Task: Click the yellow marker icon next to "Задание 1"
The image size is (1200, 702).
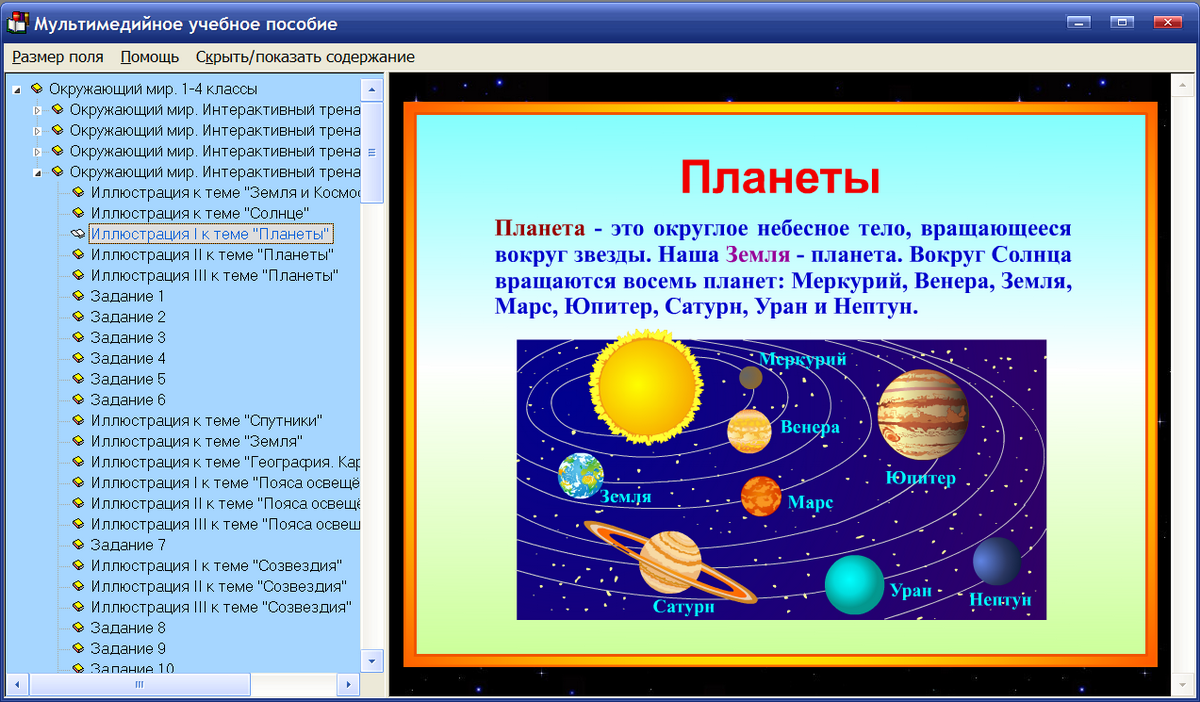Action: pyautogui.click(x=78, y=296)
